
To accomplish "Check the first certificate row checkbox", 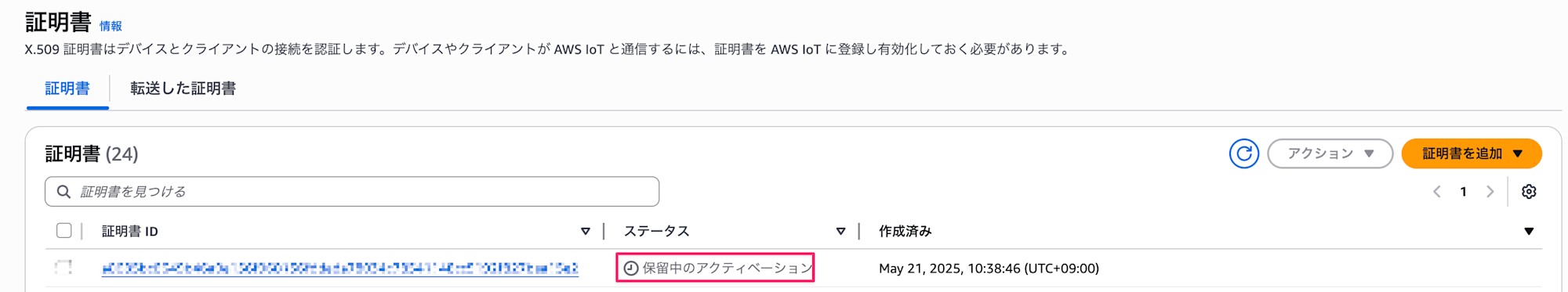I will tap(64, 268).
